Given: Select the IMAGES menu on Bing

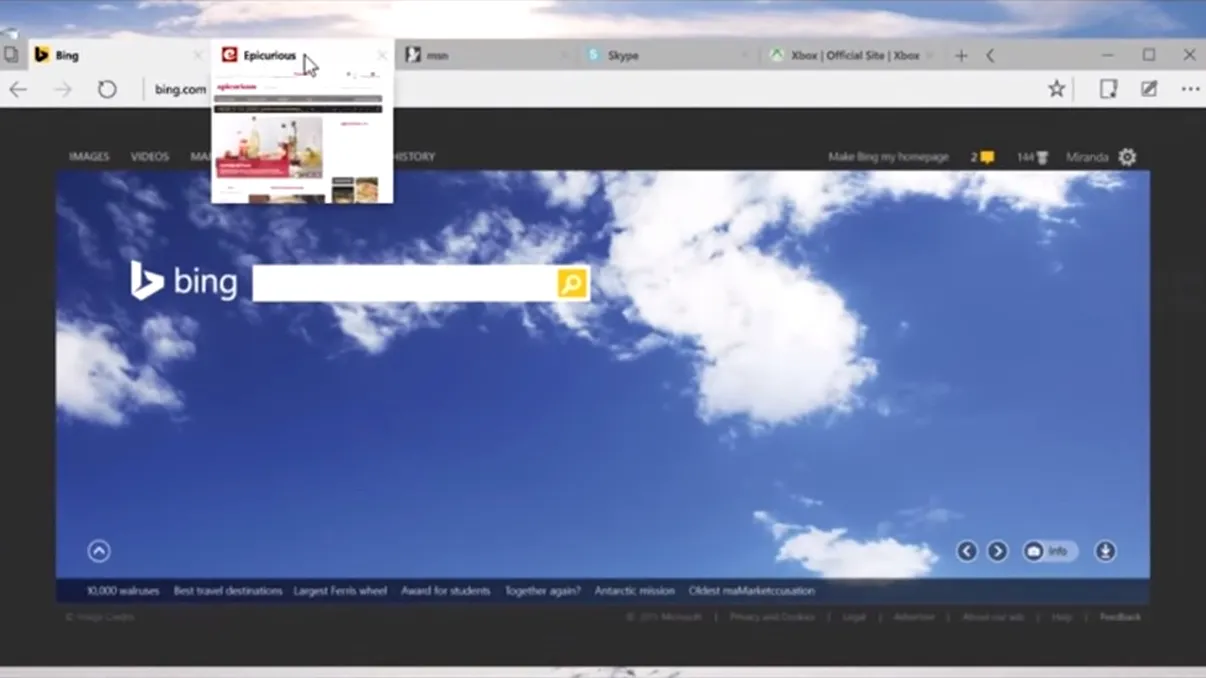Looking at the screenshot, I should click(x=89, y=157).
